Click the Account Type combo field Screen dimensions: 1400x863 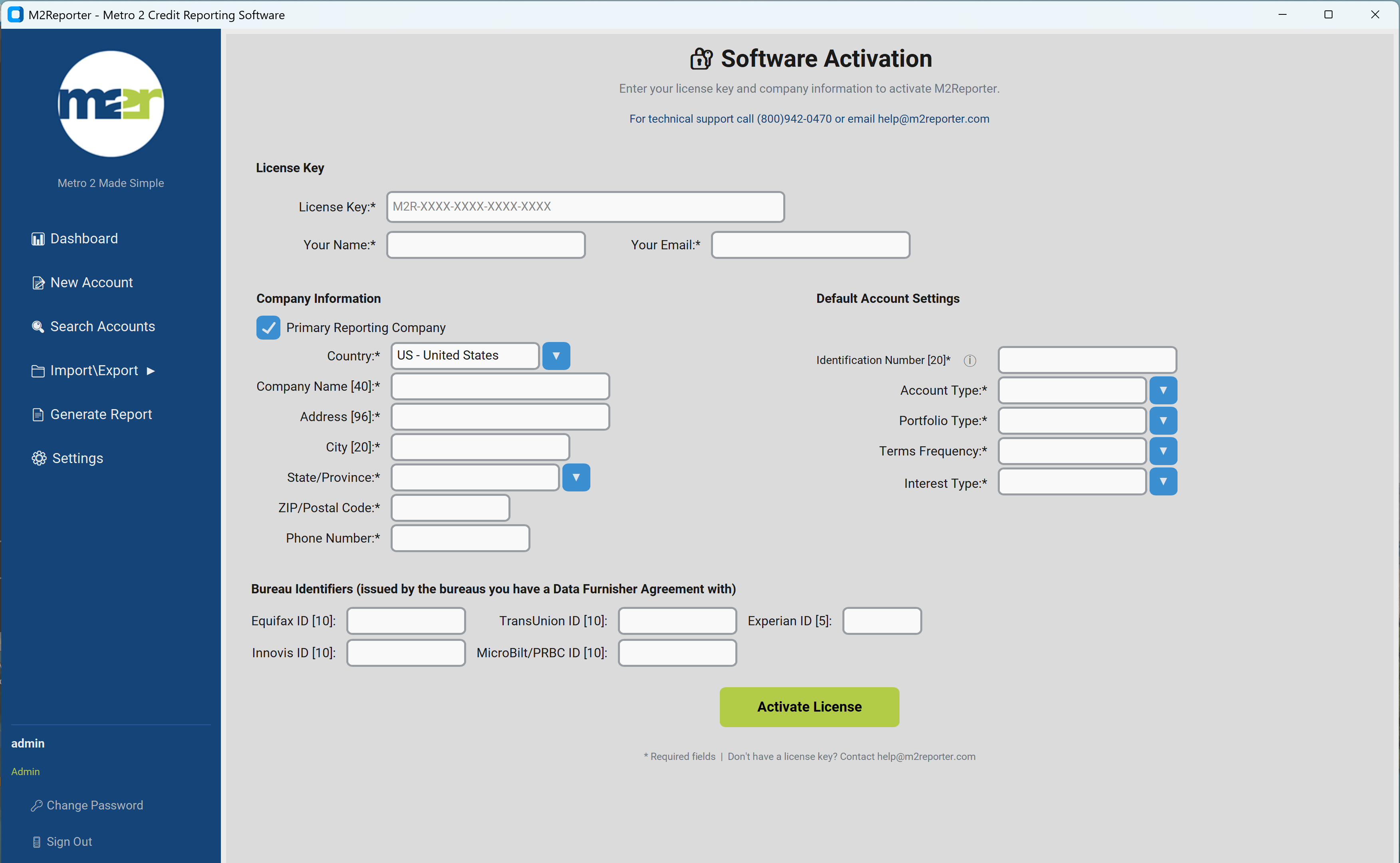tap(1072, 390)
